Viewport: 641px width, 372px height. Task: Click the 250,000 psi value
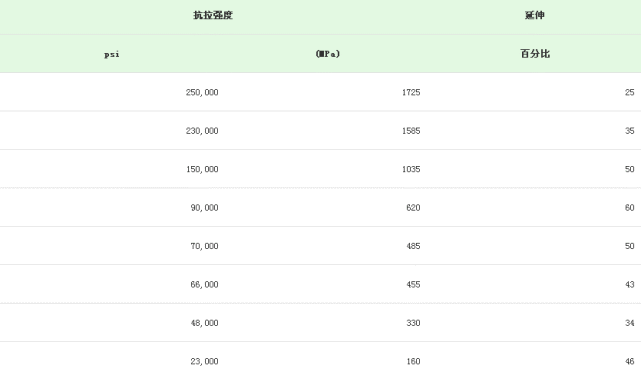click(x=202, y=92)
